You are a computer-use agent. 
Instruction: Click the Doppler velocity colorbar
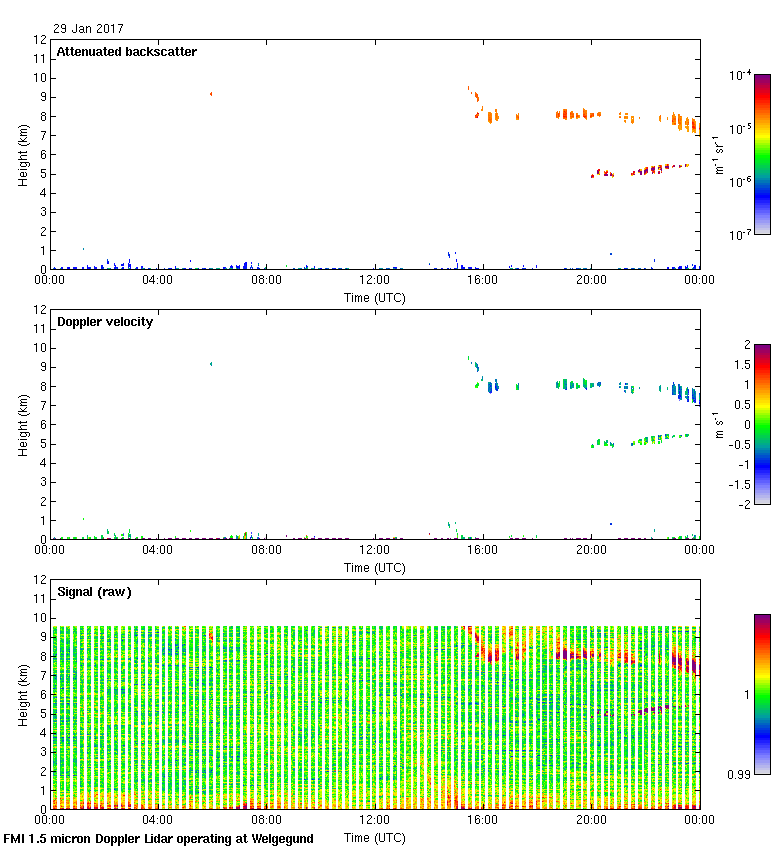pos(762,424)
